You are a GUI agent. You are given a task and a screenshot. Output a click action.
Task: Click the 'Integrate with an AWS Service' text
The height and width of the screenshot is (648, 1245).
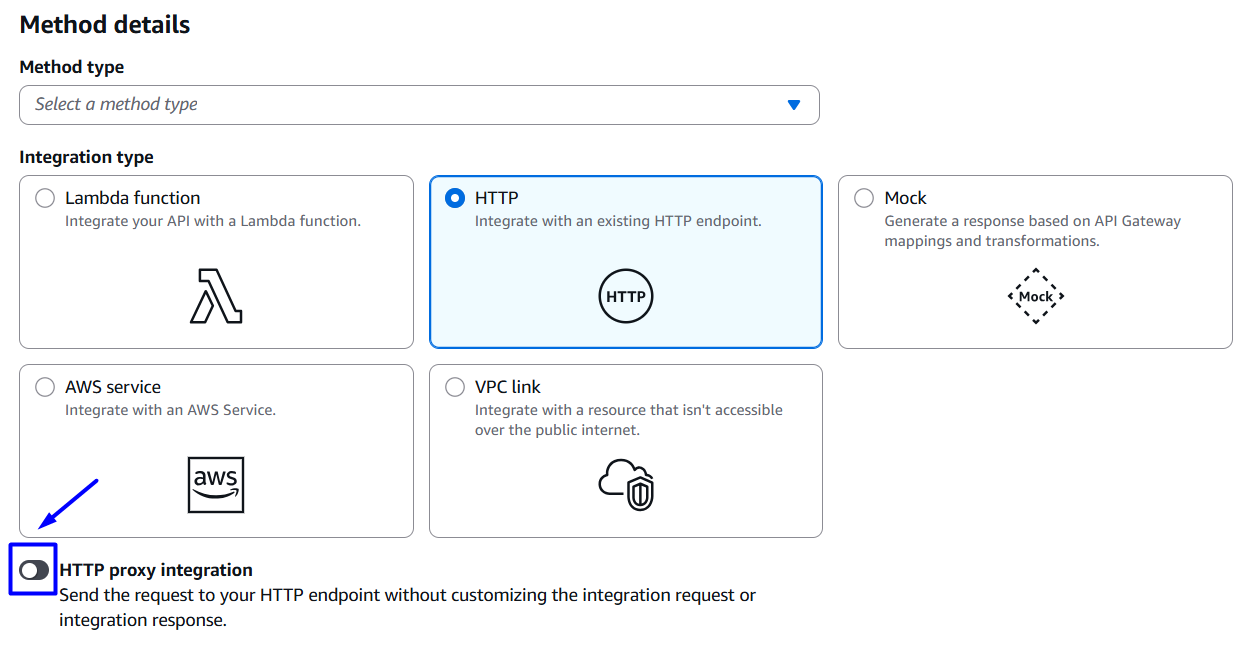point(170,410)
